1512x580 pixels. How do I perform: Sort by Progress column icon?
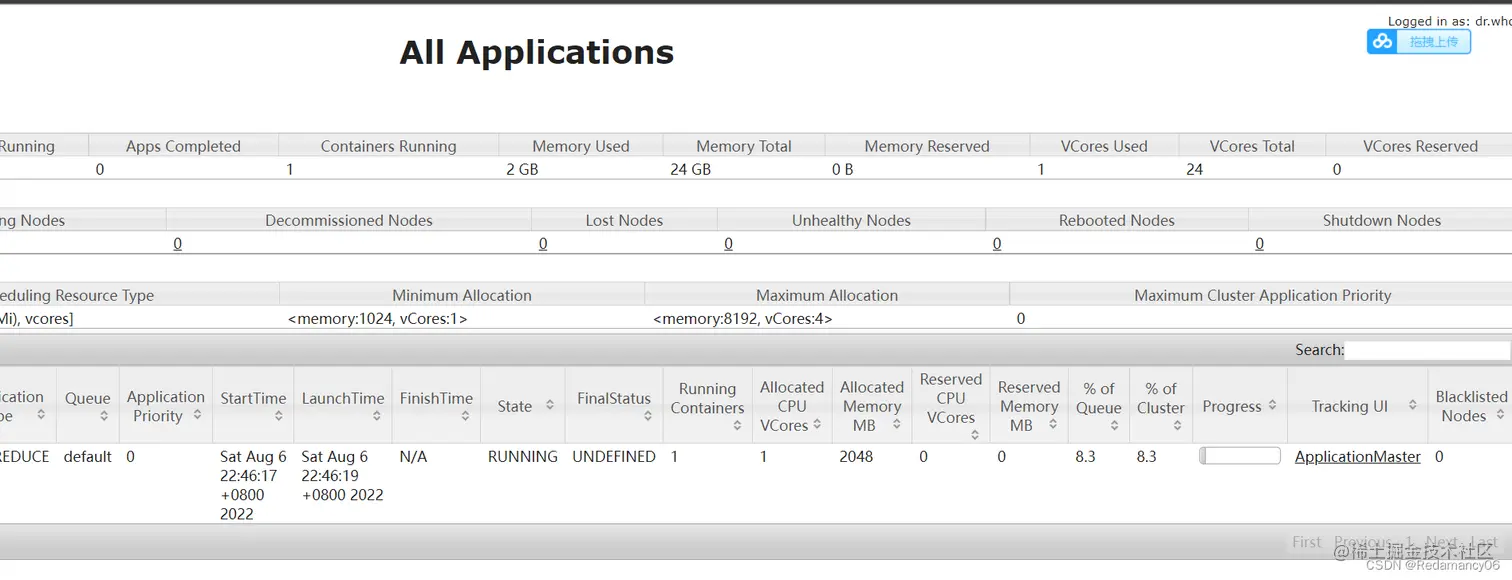pos(1272,406)
